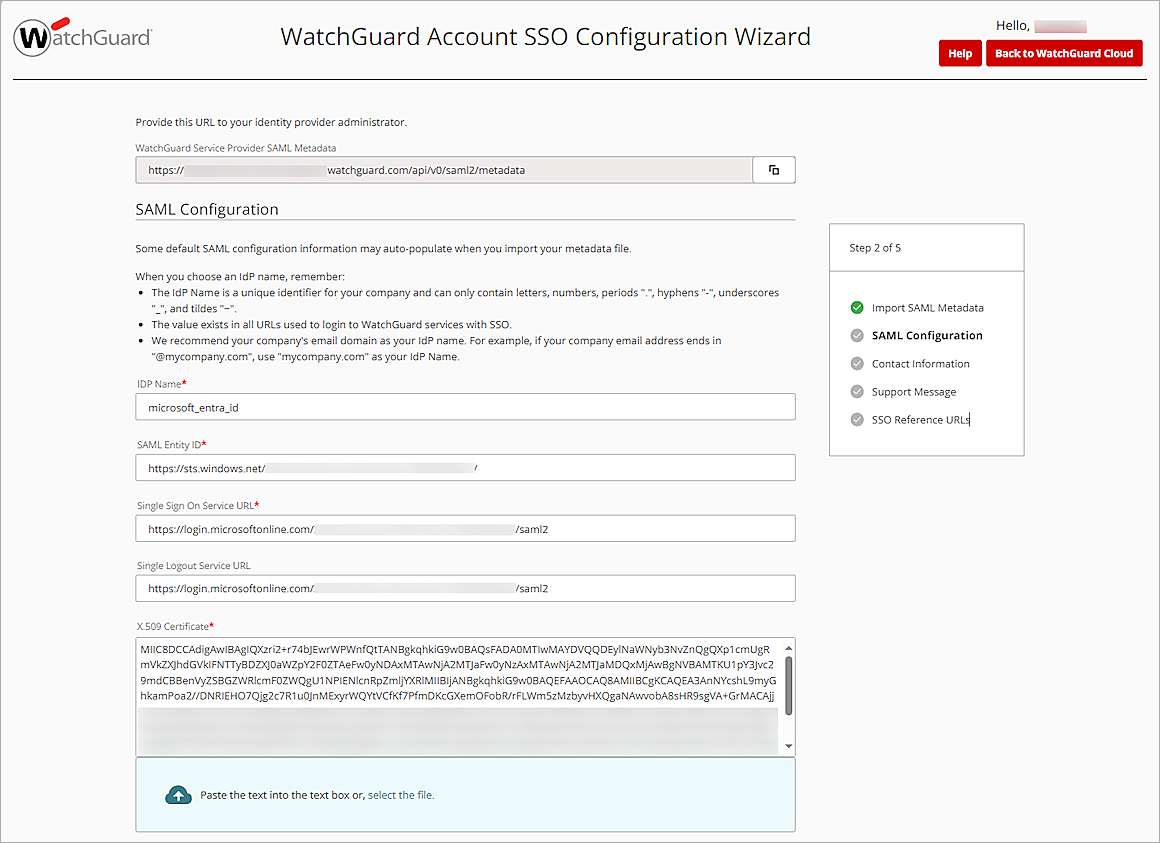
Task: Select the Support Message wizard step
Action: tap(916, 391)
